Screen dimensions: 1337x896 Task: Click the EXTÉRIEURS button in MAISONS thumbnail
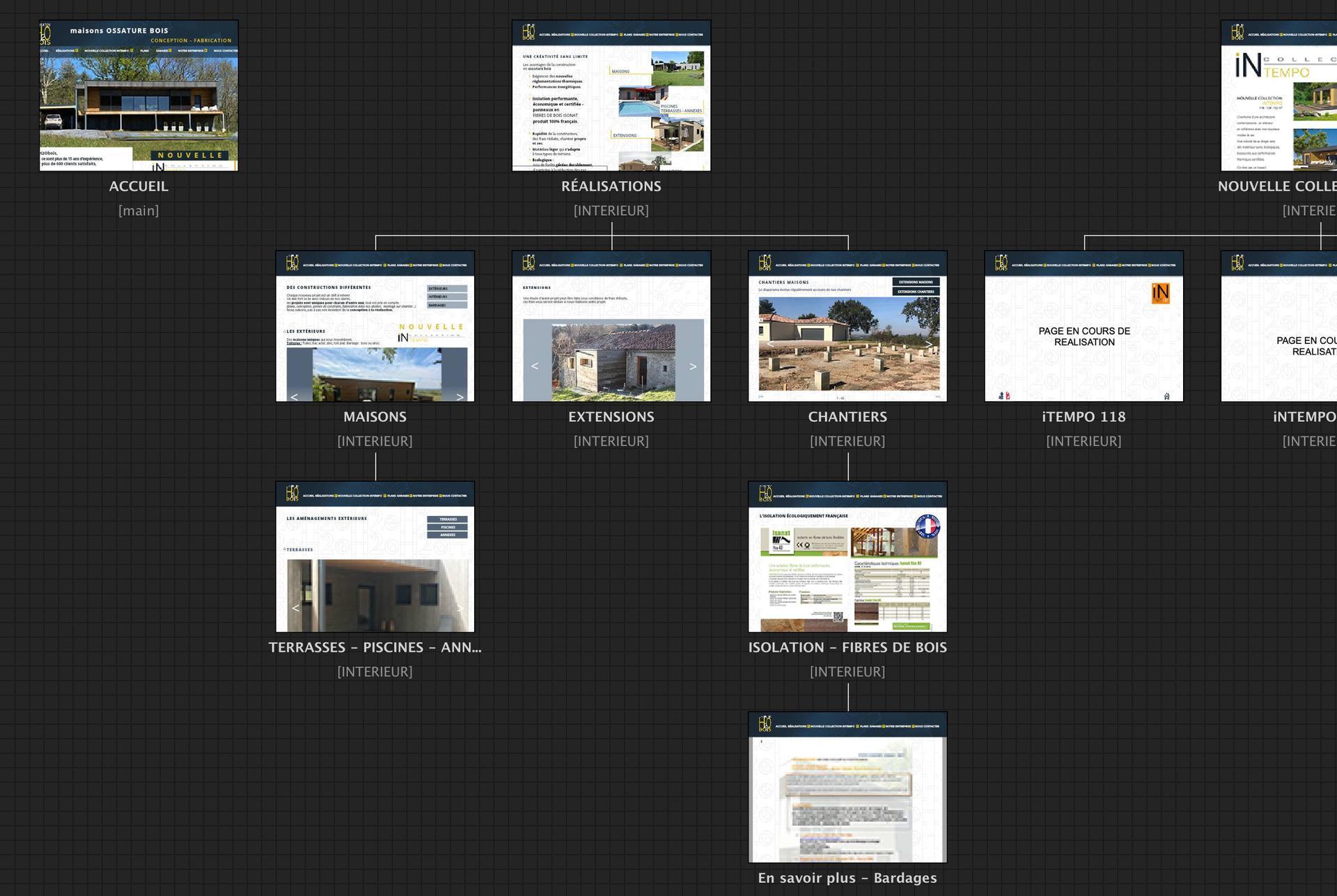click(x=447, y=288)
